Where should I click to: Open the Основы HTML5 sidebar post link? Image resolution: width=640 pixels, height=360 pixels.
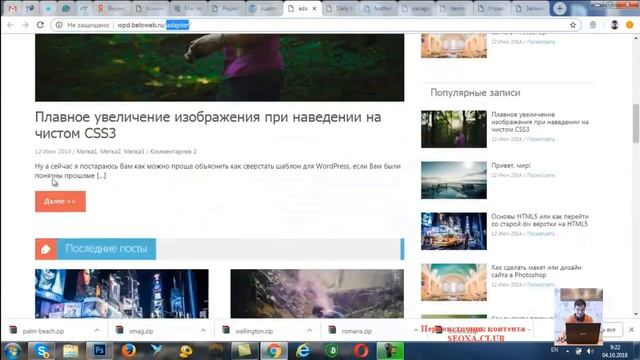point(540,220)
